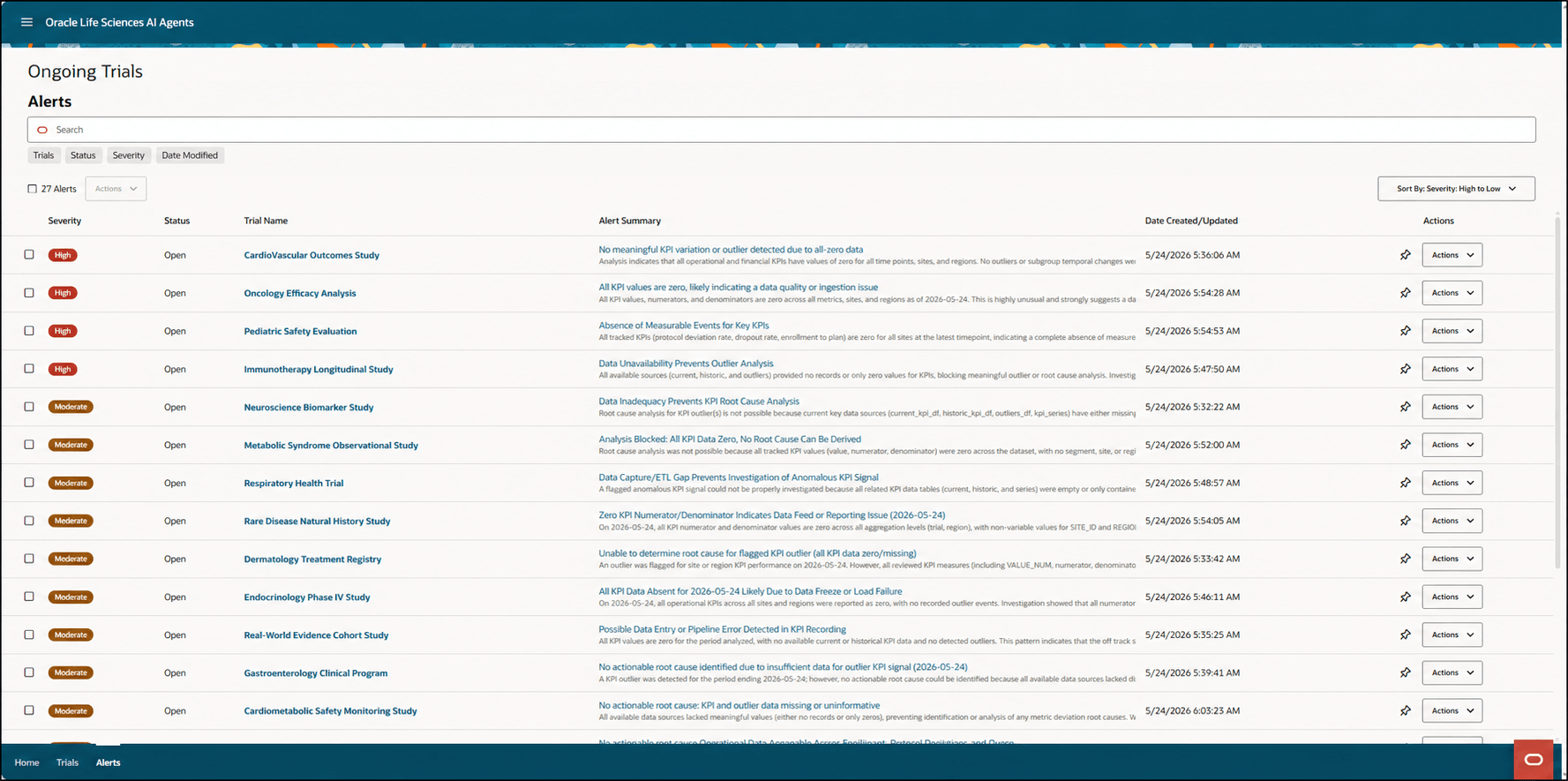The width and height of the screenshot is (1568, 781).
Task: Tick the Neuroscience Biomarker Study row checkbox
Action: pyautogui.click(x=29, y=407)
